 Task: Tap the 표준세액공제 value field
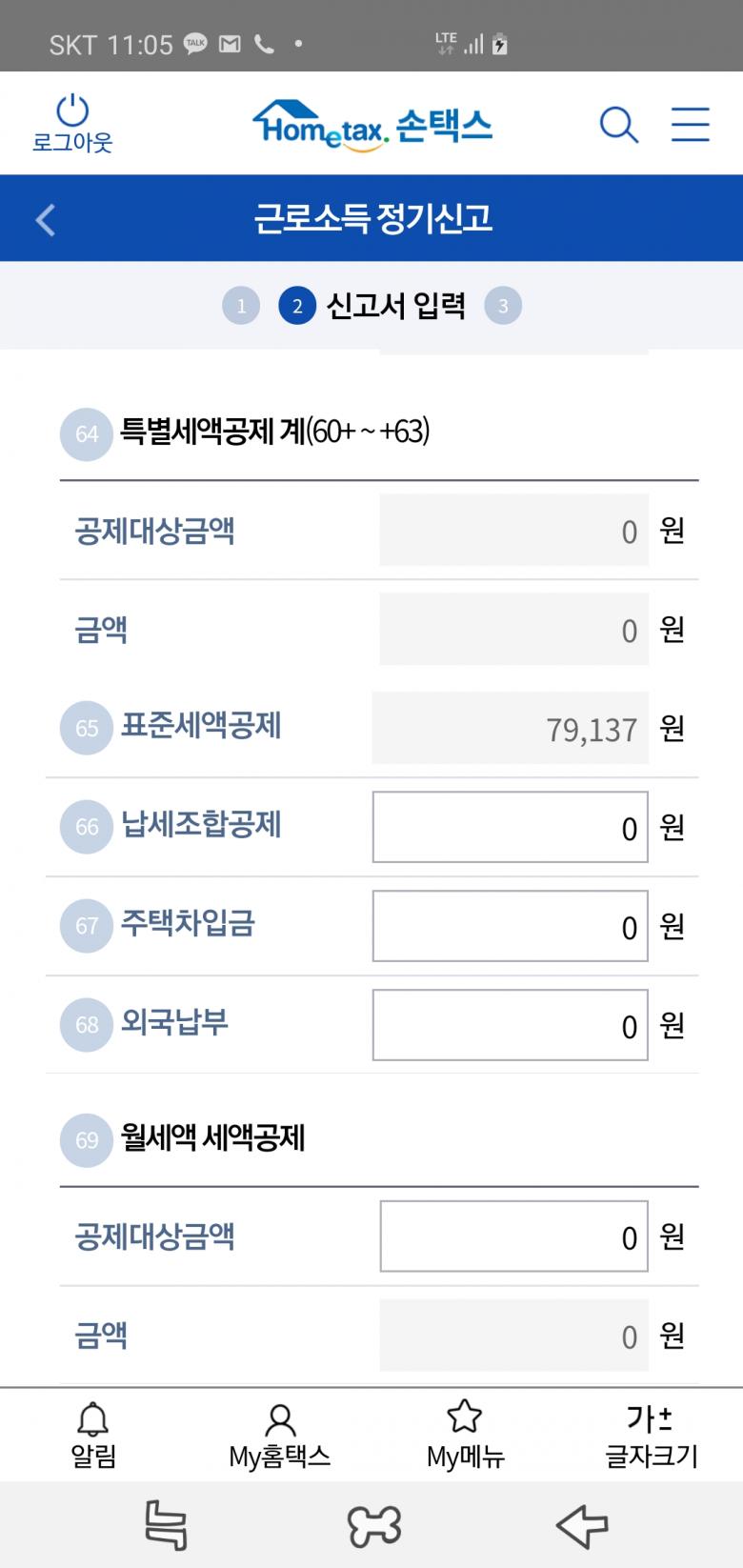511,729
